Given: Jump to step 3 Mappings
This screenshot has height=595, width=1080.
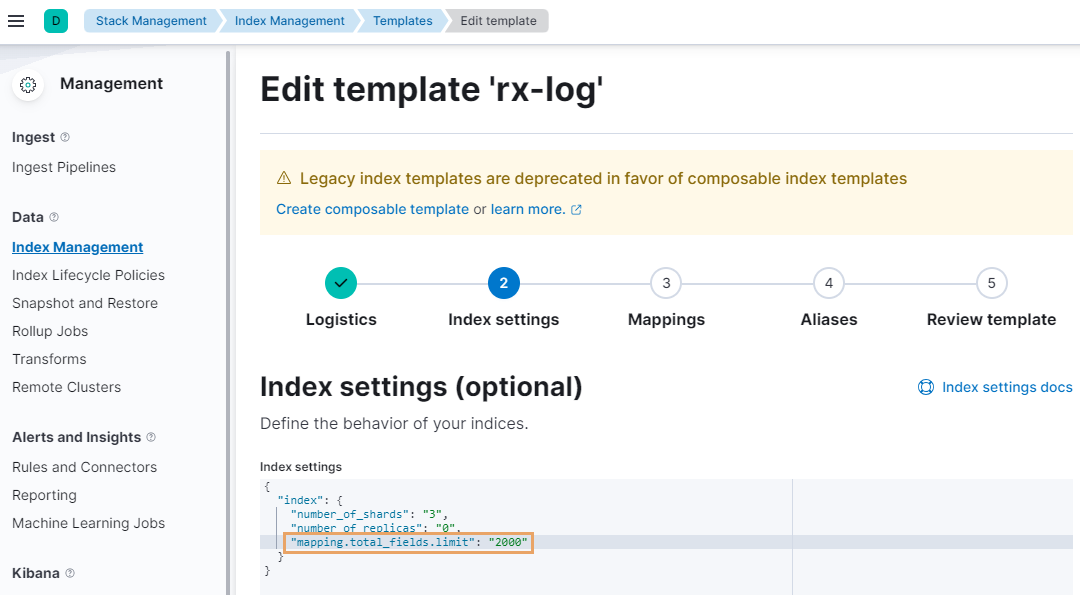Looking at the screenshot, I should (666, 283).
